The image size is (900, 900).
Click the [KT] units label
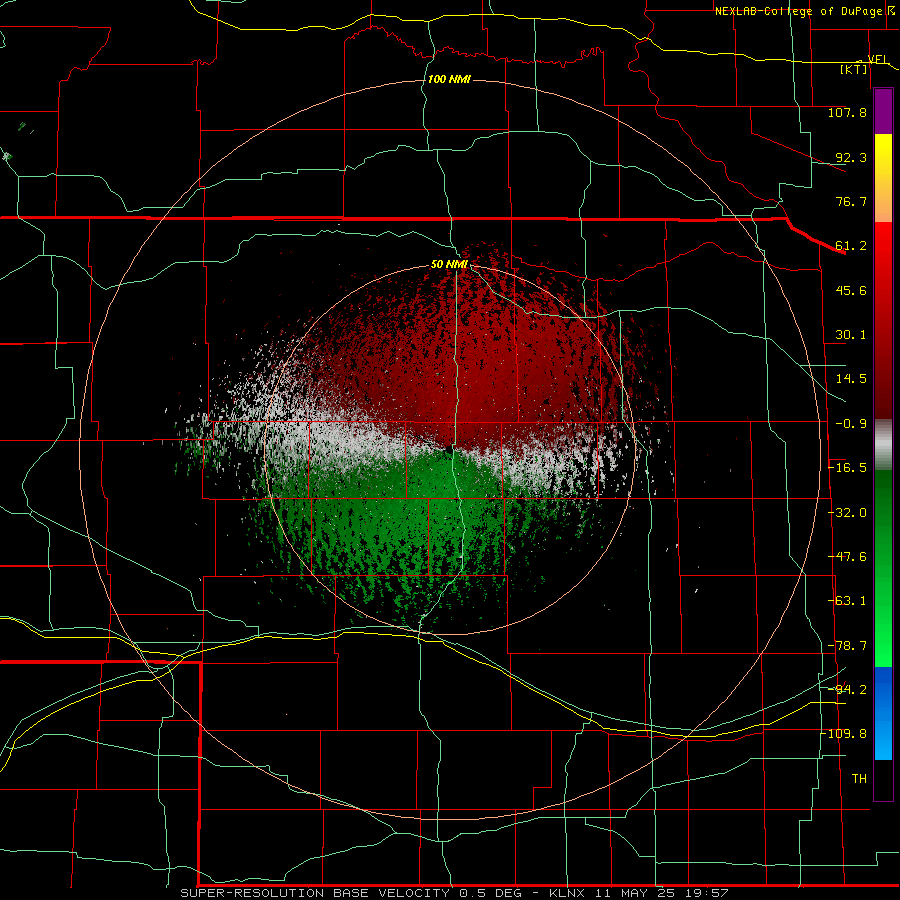(854, 69)
